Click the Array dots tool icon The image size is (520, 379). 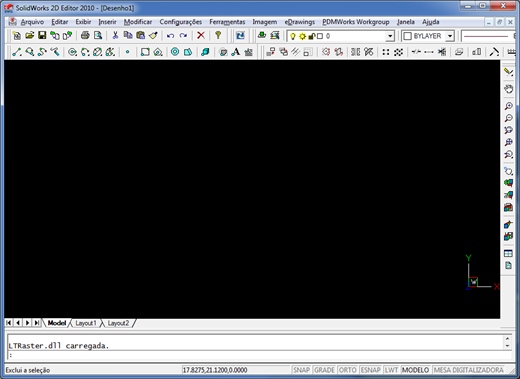pos(386,52)
